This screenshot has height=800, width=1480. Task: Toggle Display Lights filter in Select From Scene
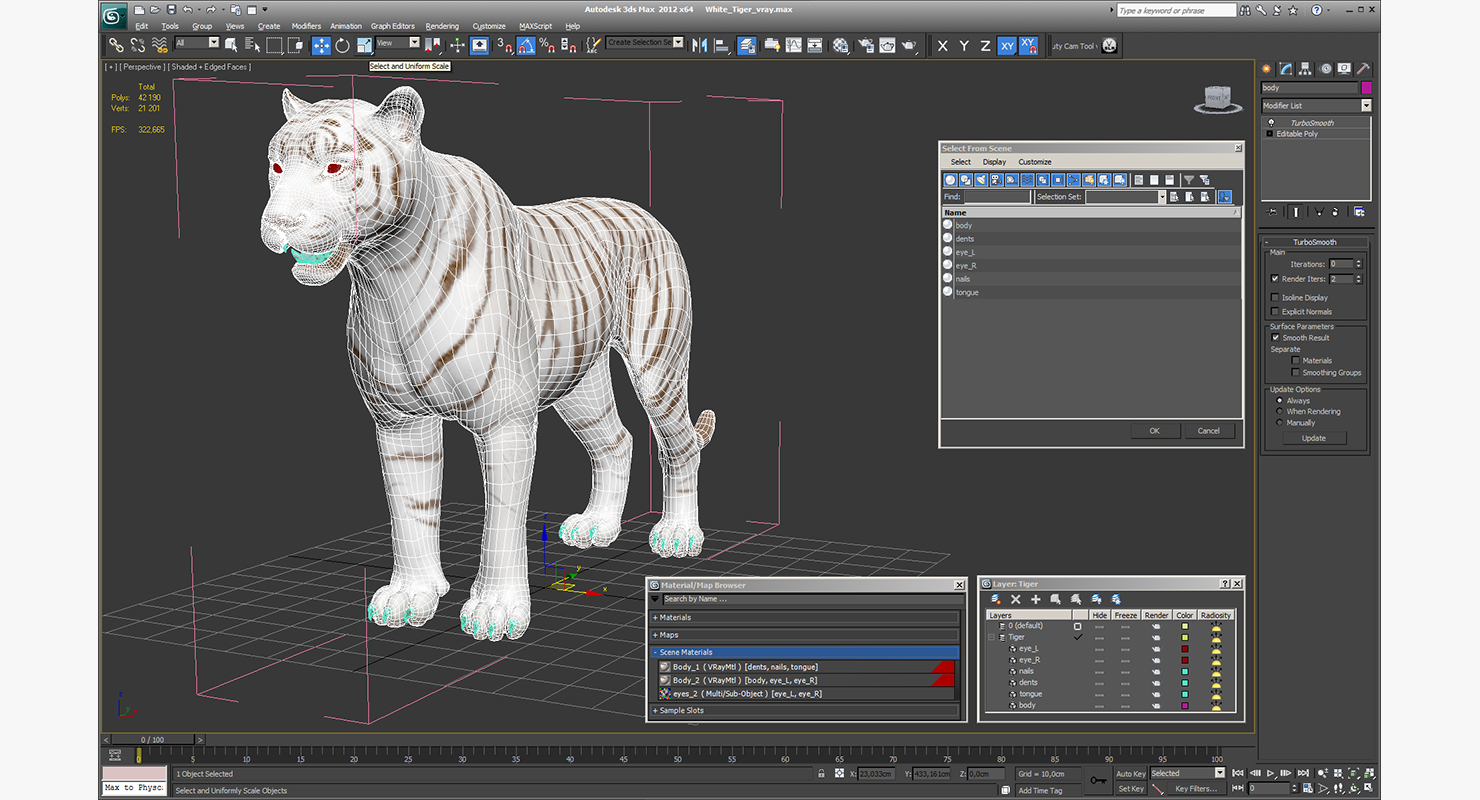click(x=981, y=180)
